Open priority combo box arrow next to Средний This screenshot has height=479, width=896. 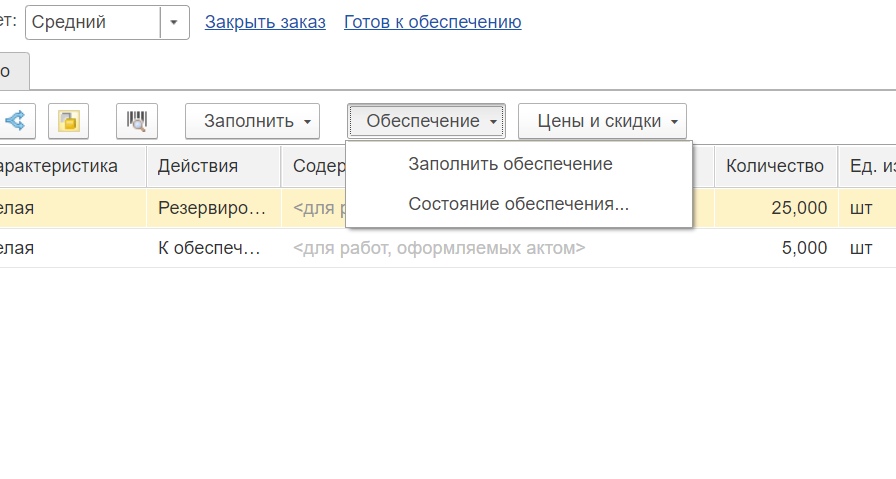click(174, 22)
